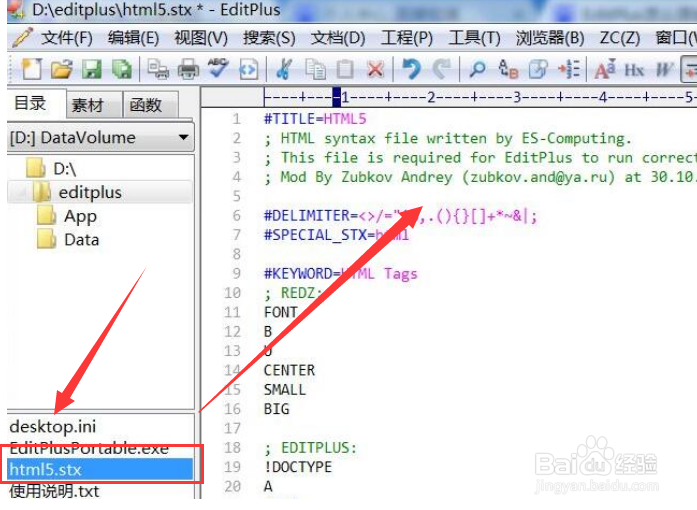Click the word SMALL on line 15
The height and width of the screenshot is (510, 697).
pos(284,390)
